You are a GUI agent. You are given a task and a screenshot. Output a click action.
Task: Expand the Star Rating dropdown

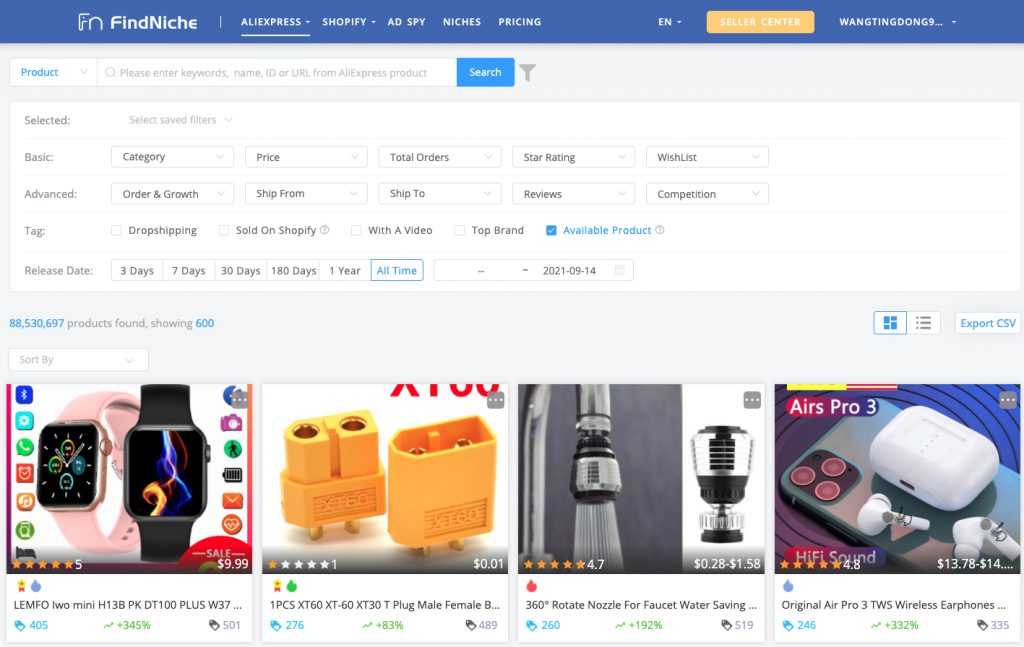click(573, 156)
